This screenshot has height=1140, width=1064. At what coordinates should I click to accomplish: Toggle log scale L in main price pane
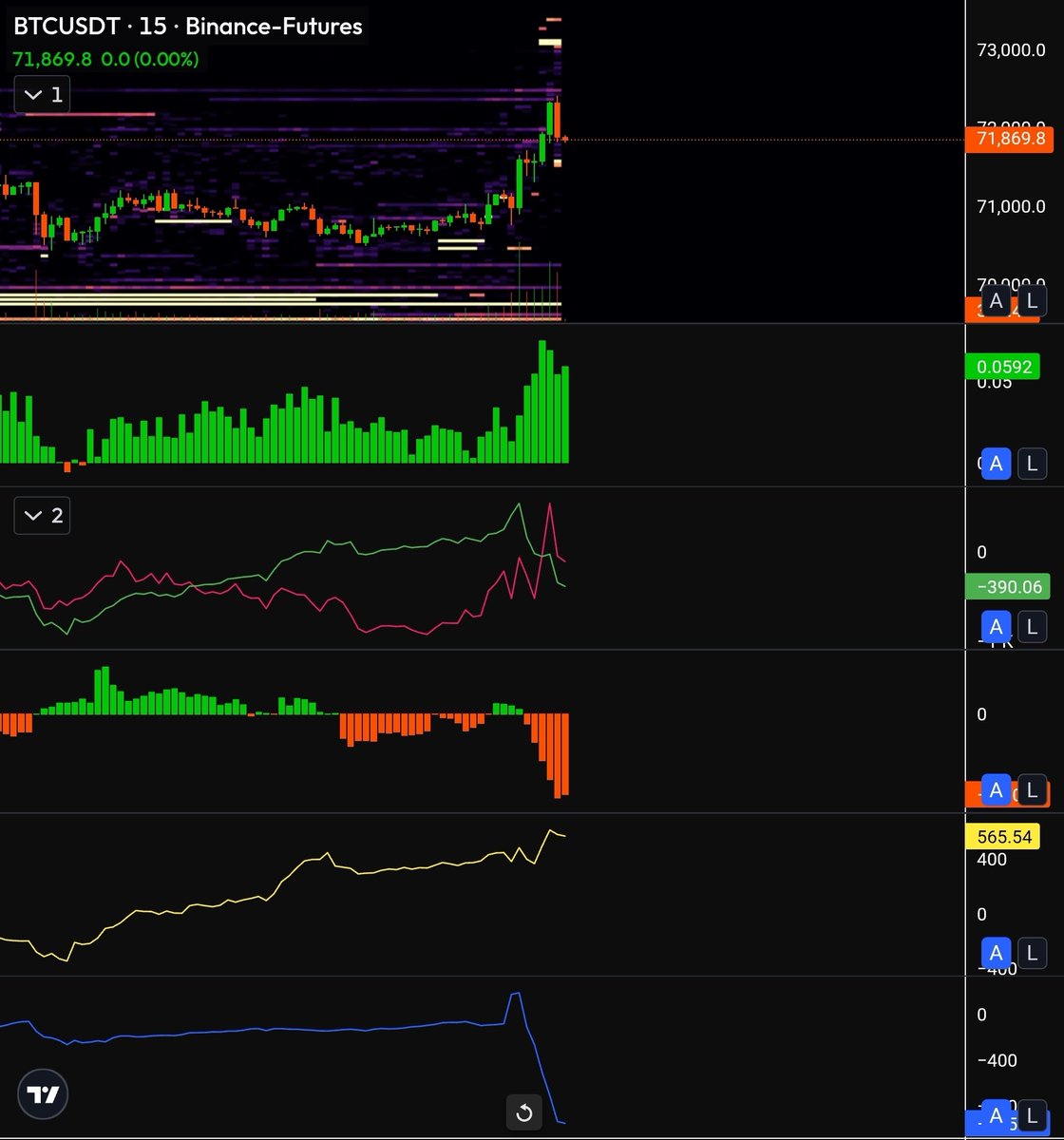[x=1032, y=302]
